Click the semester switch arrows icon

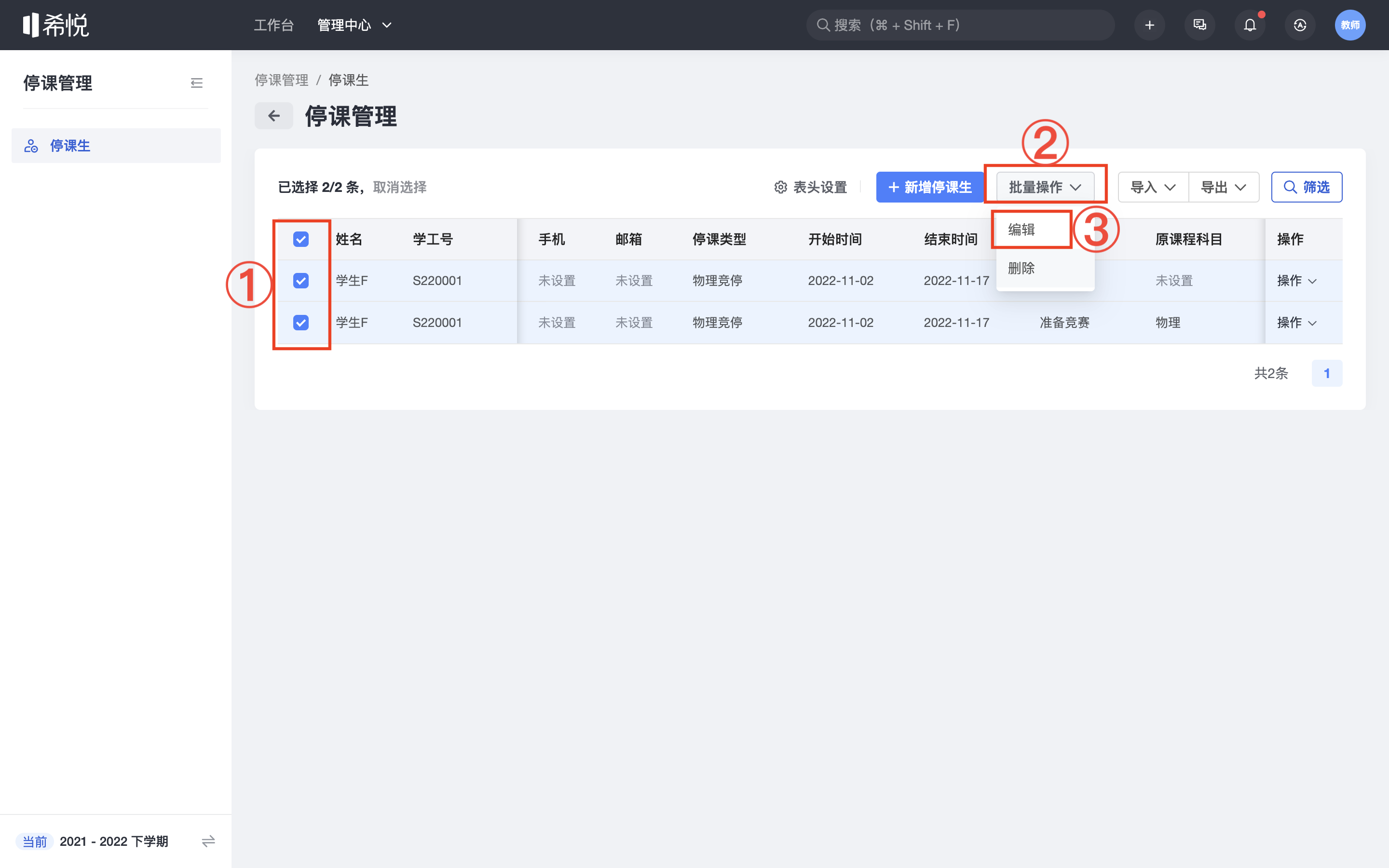tap(208, 841)
